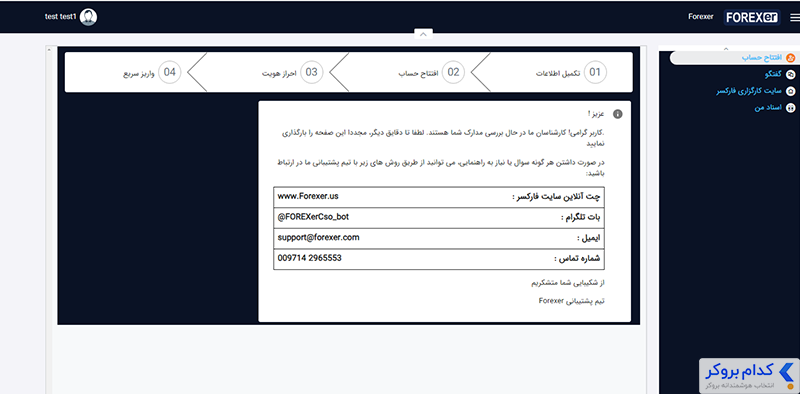Click the Forexer text next to the logo
The image size is (800, 394).
pyautogui.click(x=701, y=17)
